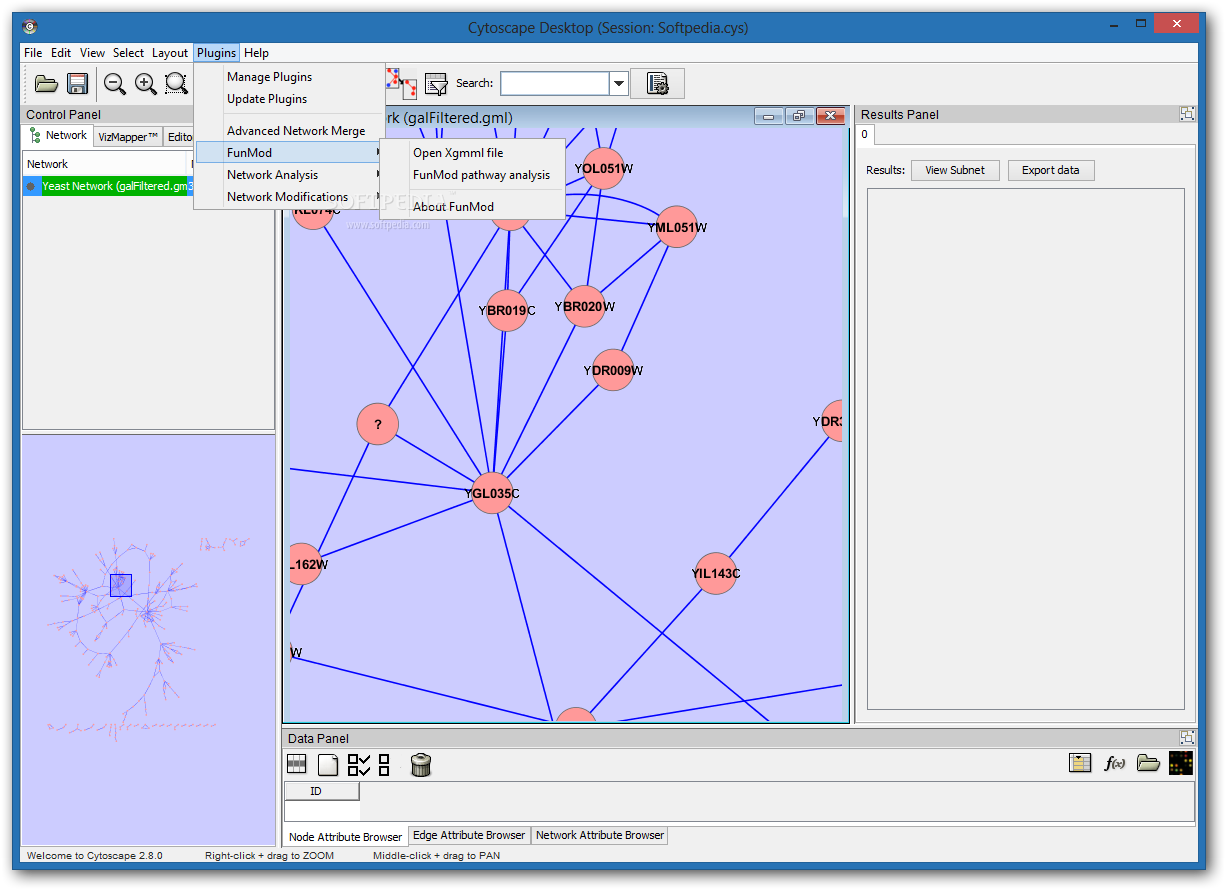
Task: Zoom to selected region magnifier icon
Action: [x=177, y=84]
